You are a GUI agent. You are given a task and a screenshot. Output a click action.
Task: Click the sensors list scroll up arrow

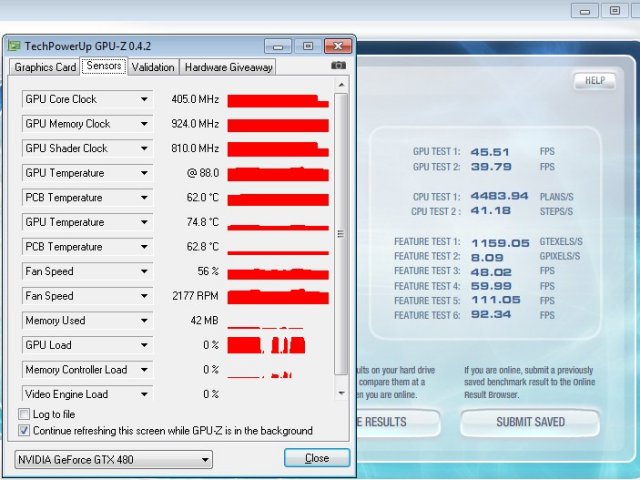pos(341,85)
